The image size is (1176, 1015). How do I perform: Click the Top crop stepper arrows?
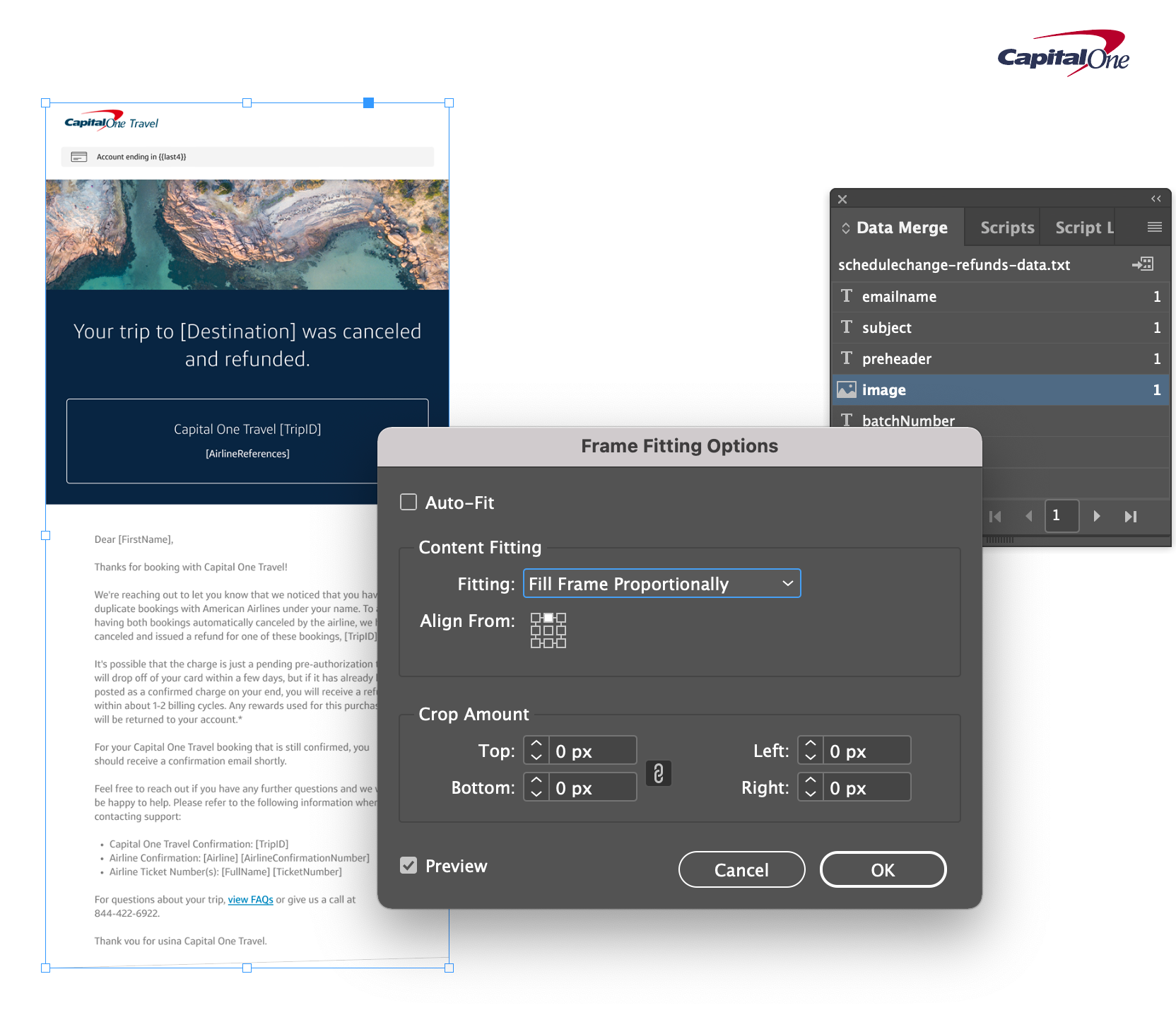coord(536,751)
